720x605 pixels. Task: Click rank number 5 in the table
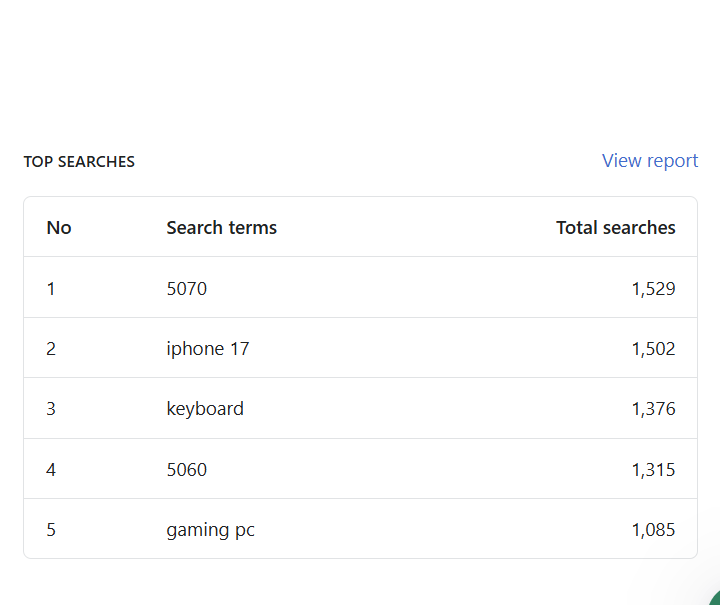point(51,530)
